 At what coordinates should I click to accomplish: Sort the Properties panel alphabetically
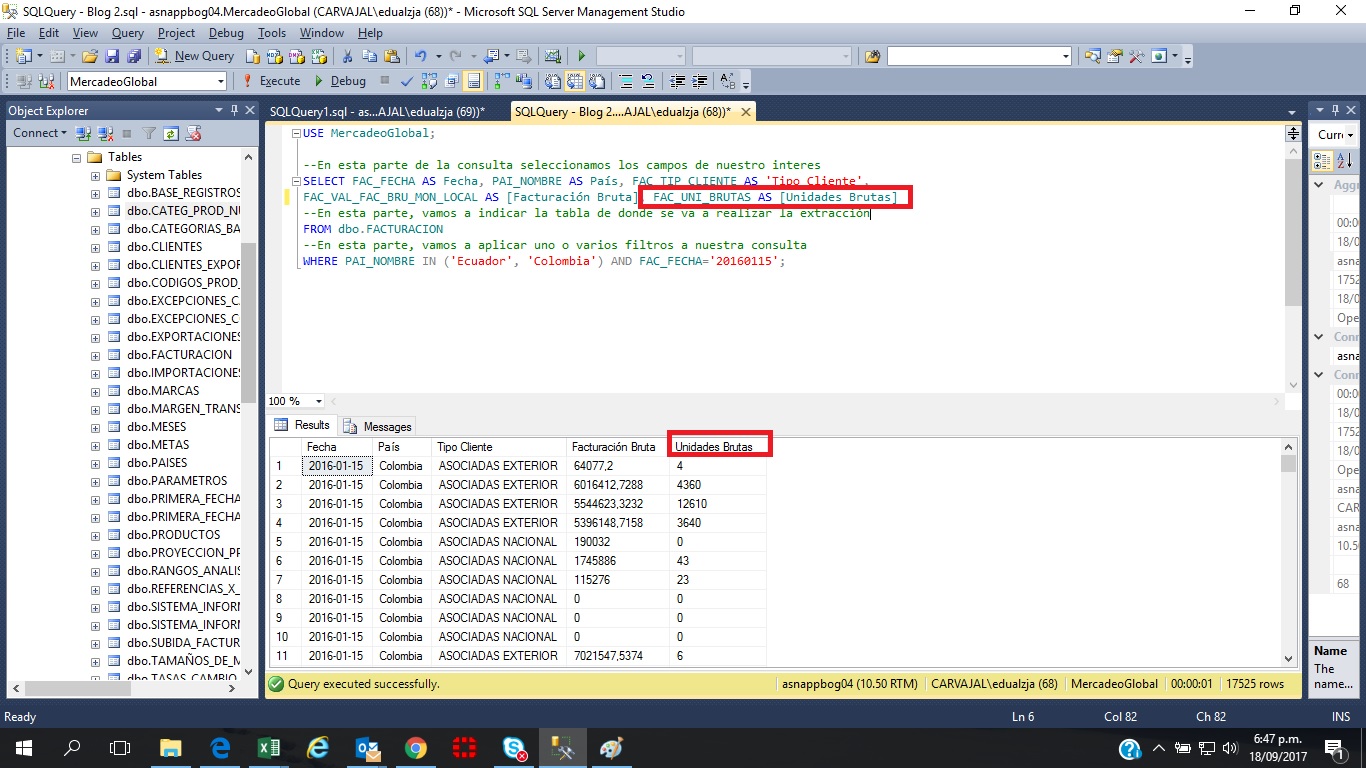pos(1344,160)
